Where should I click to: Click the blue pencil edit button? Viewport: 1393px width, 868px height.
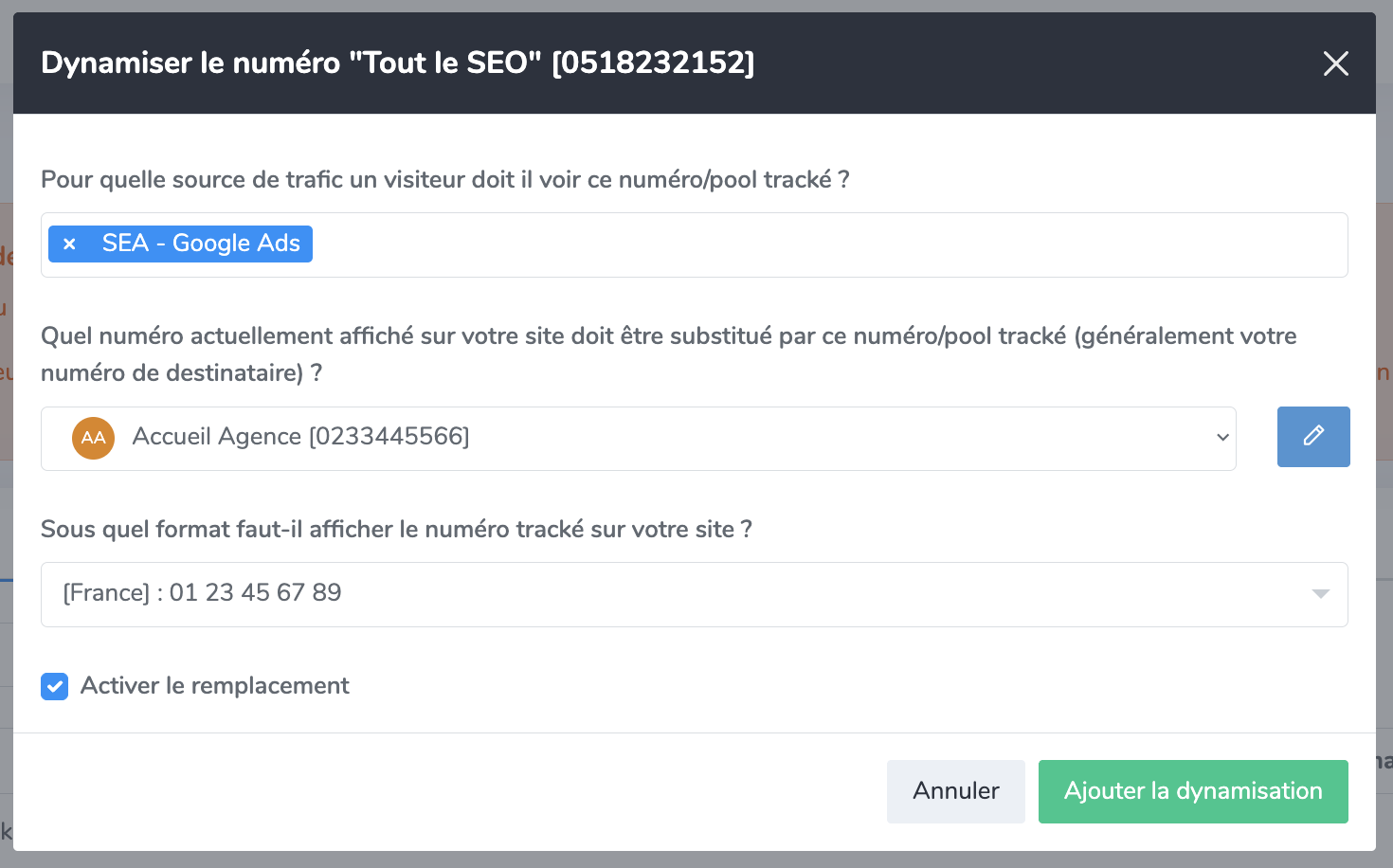tap(1312, 437)
